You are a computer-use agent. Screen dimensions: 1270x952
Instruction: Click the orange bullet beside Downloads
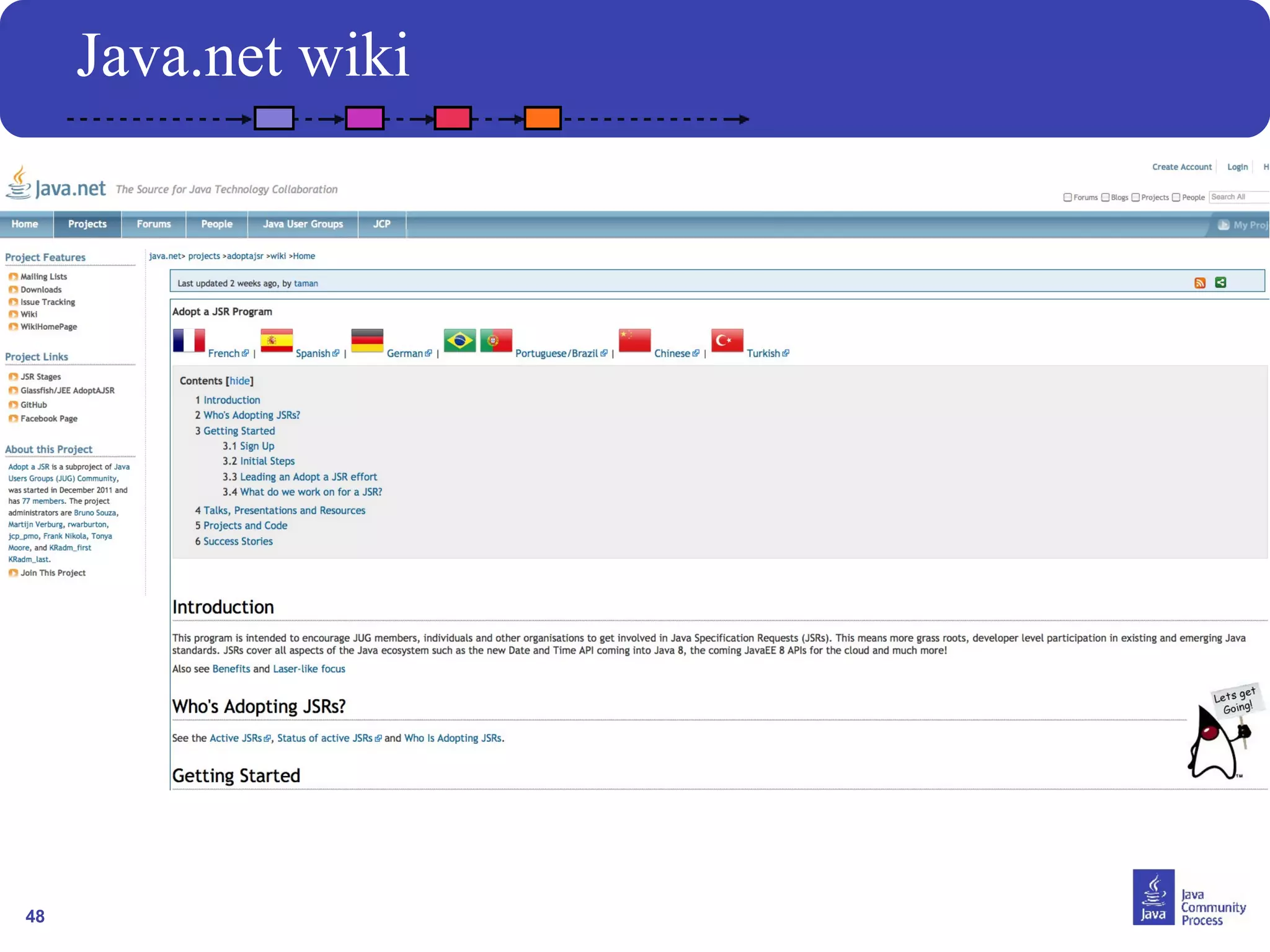(13, 289)
